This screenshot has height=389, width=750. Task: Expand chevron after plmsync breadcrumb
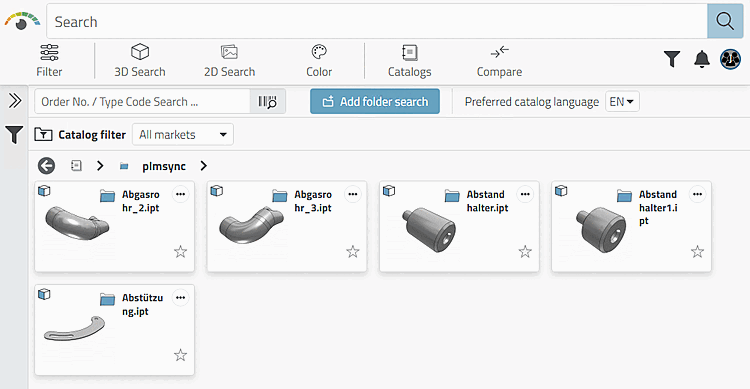[x=204, y=166]
